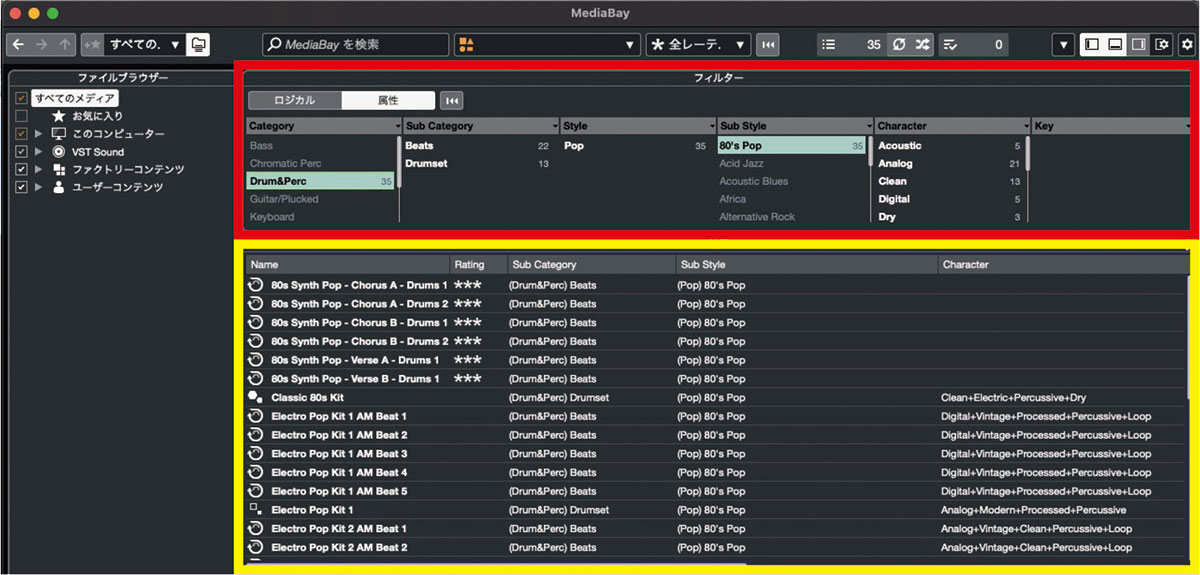
Task: Toggle the すべてのメディア checkbox
Action: pos(21,98)
